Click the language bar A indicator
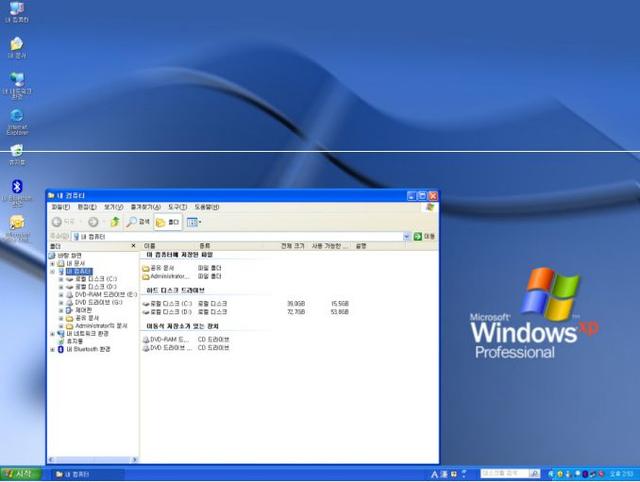The image size is (640, 482). pos(434,474)
